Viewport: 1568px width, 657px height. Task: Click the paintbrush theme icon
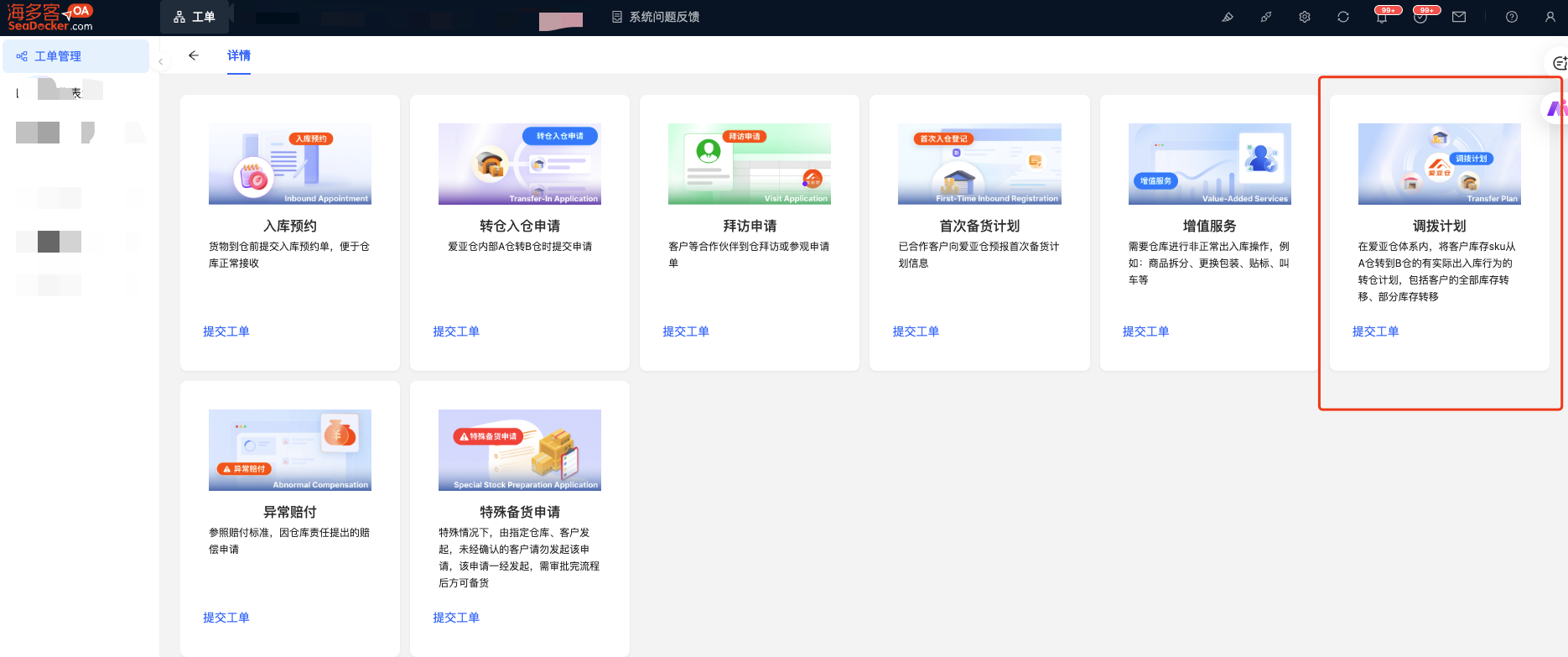pyautogui.click(x=1228, y=17)
